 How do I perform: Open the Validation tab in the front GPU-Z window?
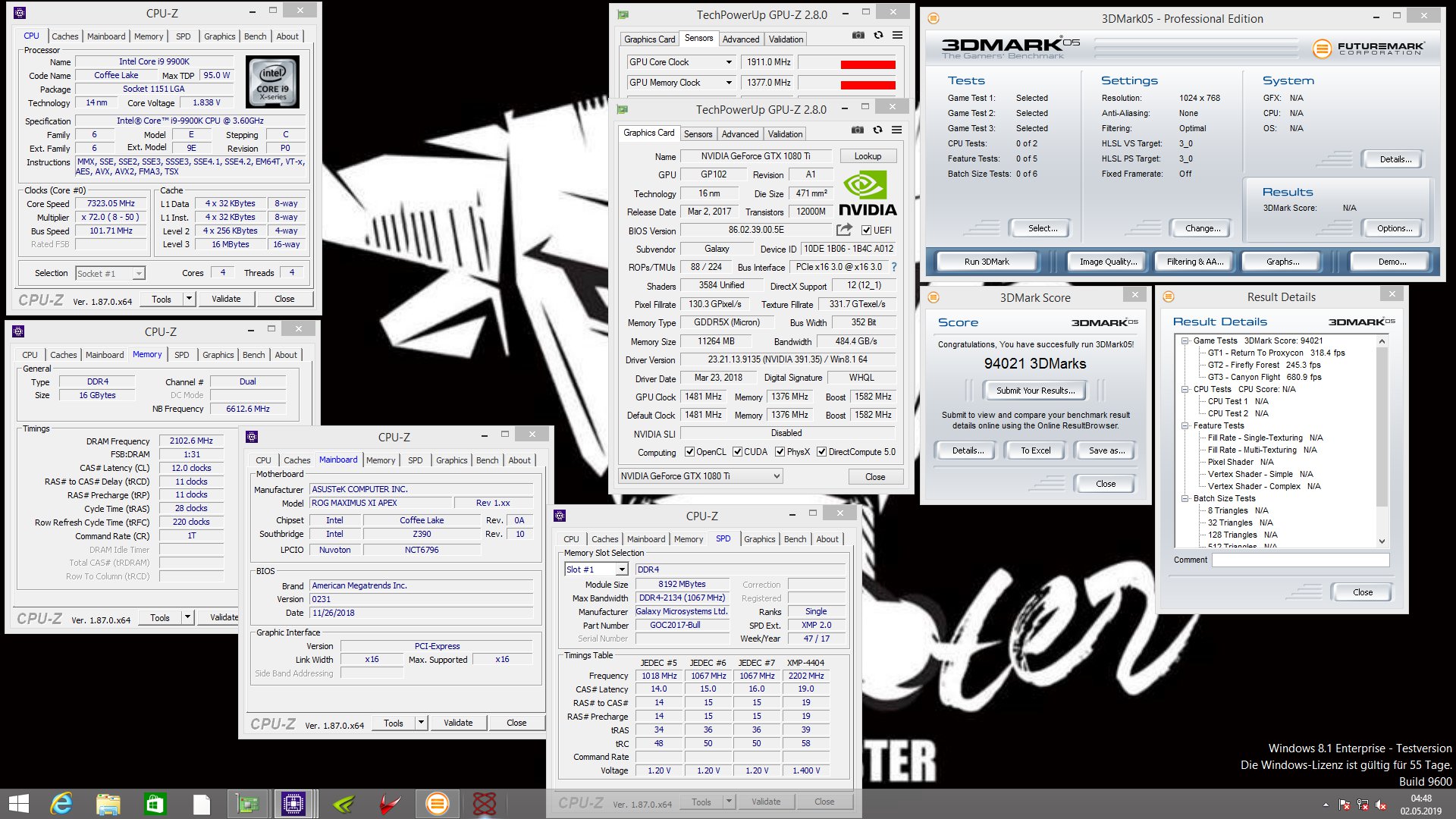coord(785,134)
